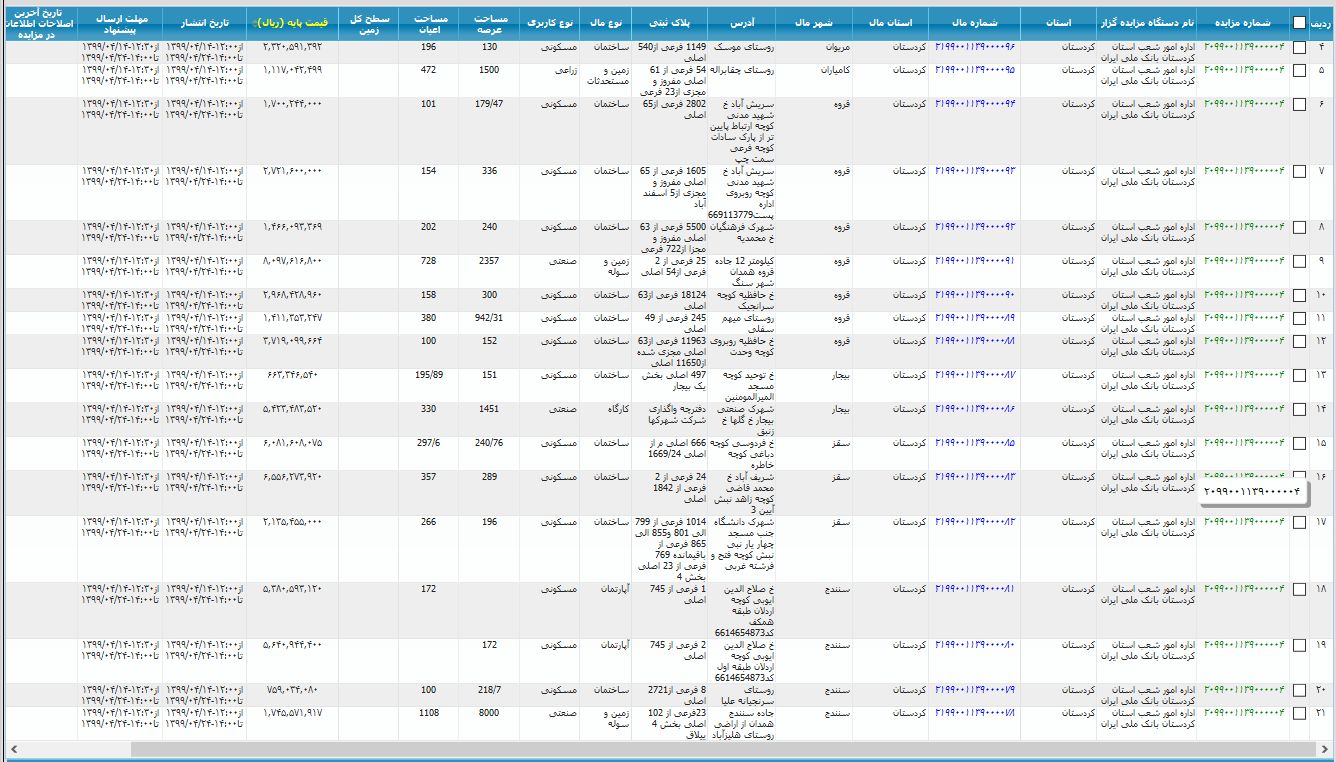Screen dimensions: 1336x762
Task: Open the property number link in row ۹
Action: [975, 261]
